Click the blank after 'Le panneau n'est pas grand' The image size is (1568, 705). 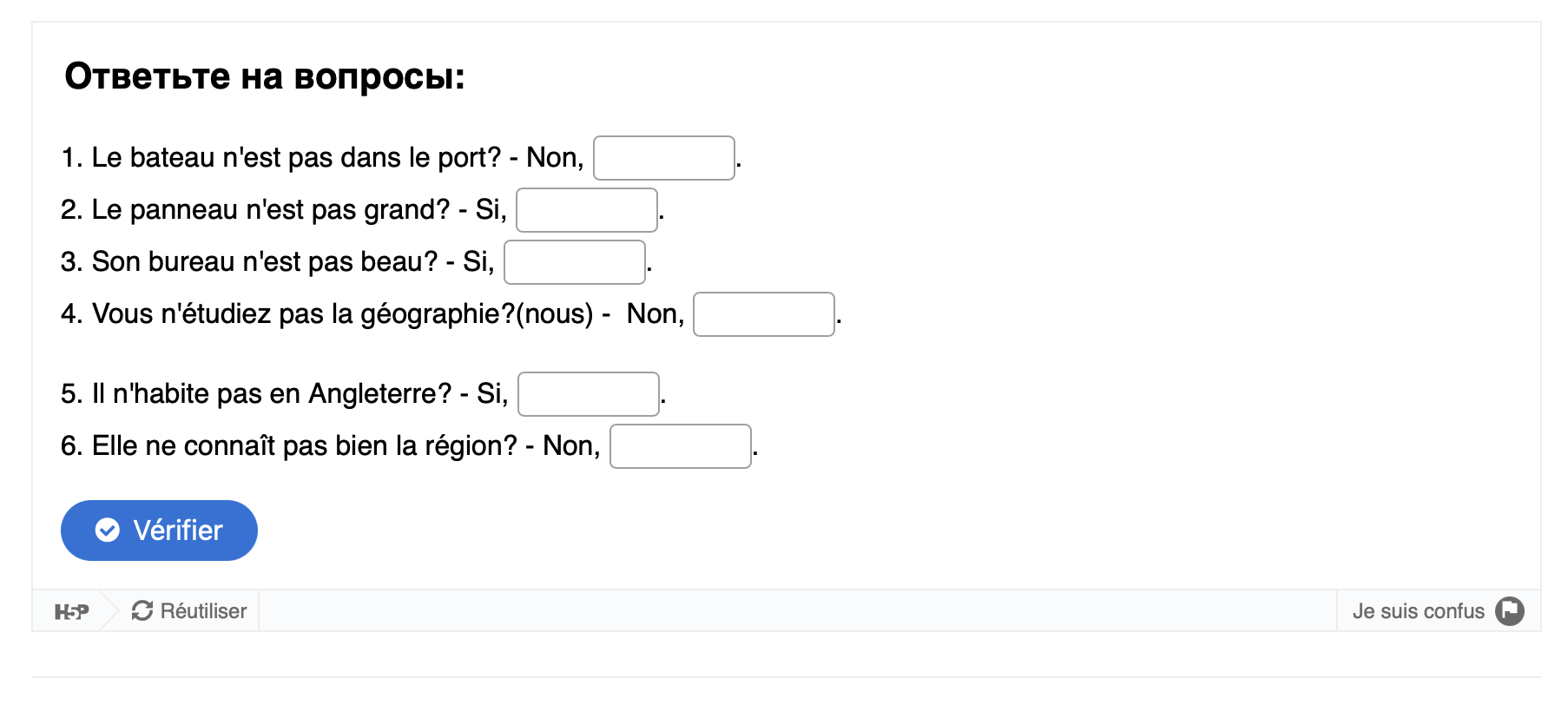(586, 210)
